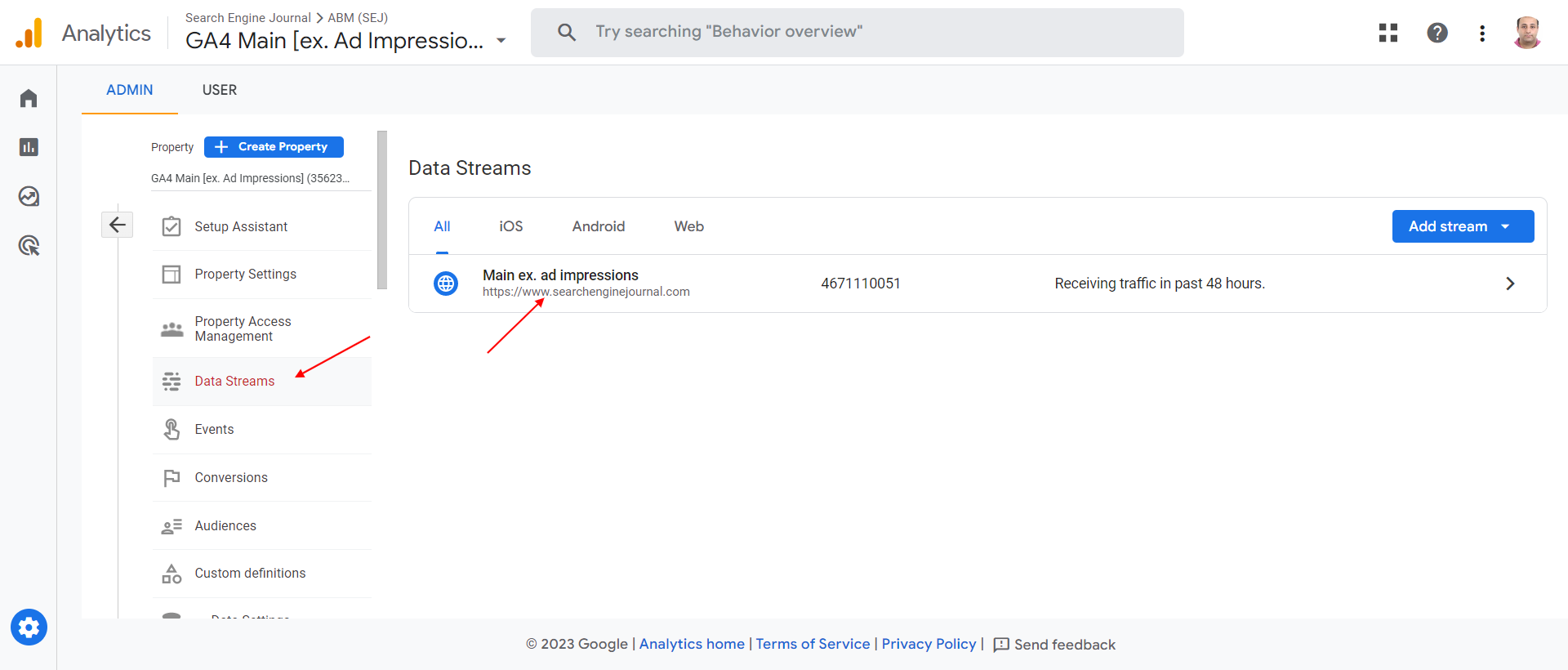Click the user profile avatar
1568x670 pixels.
coord(1526,33)
